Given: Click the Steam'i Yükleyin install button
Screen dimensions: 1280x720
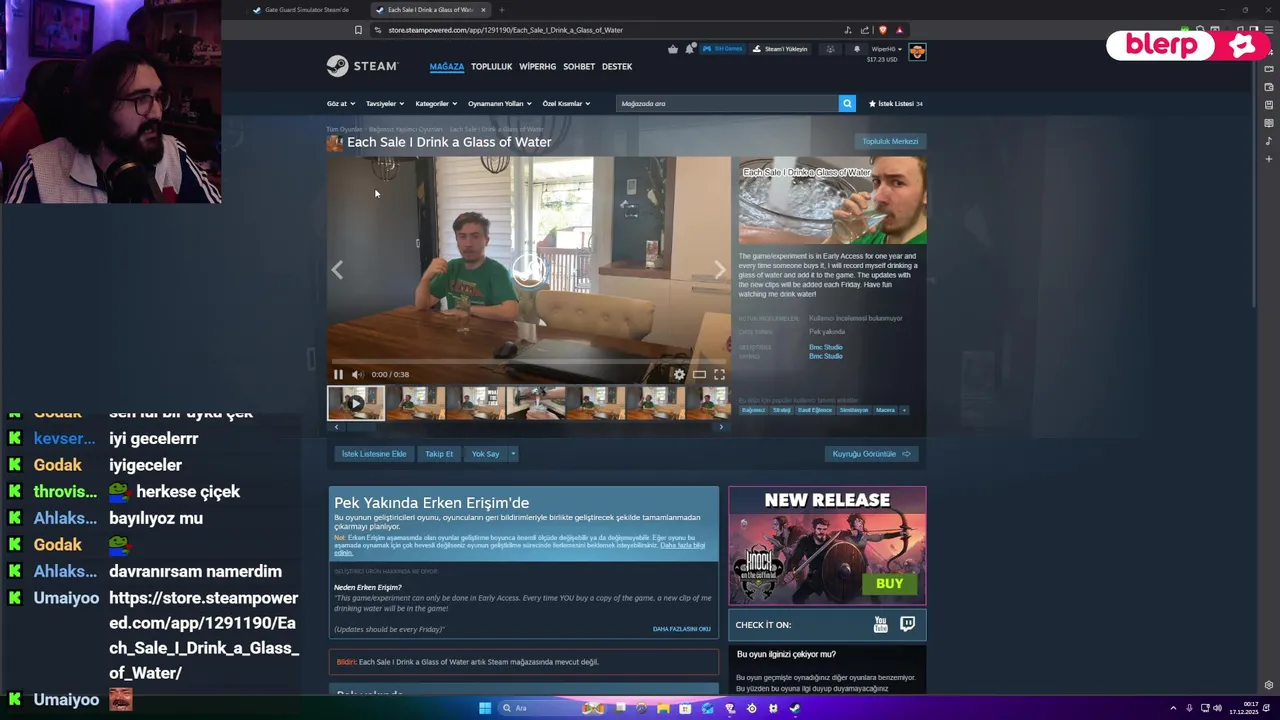Looking at the screenshot, I should click(x=780, y=48).
